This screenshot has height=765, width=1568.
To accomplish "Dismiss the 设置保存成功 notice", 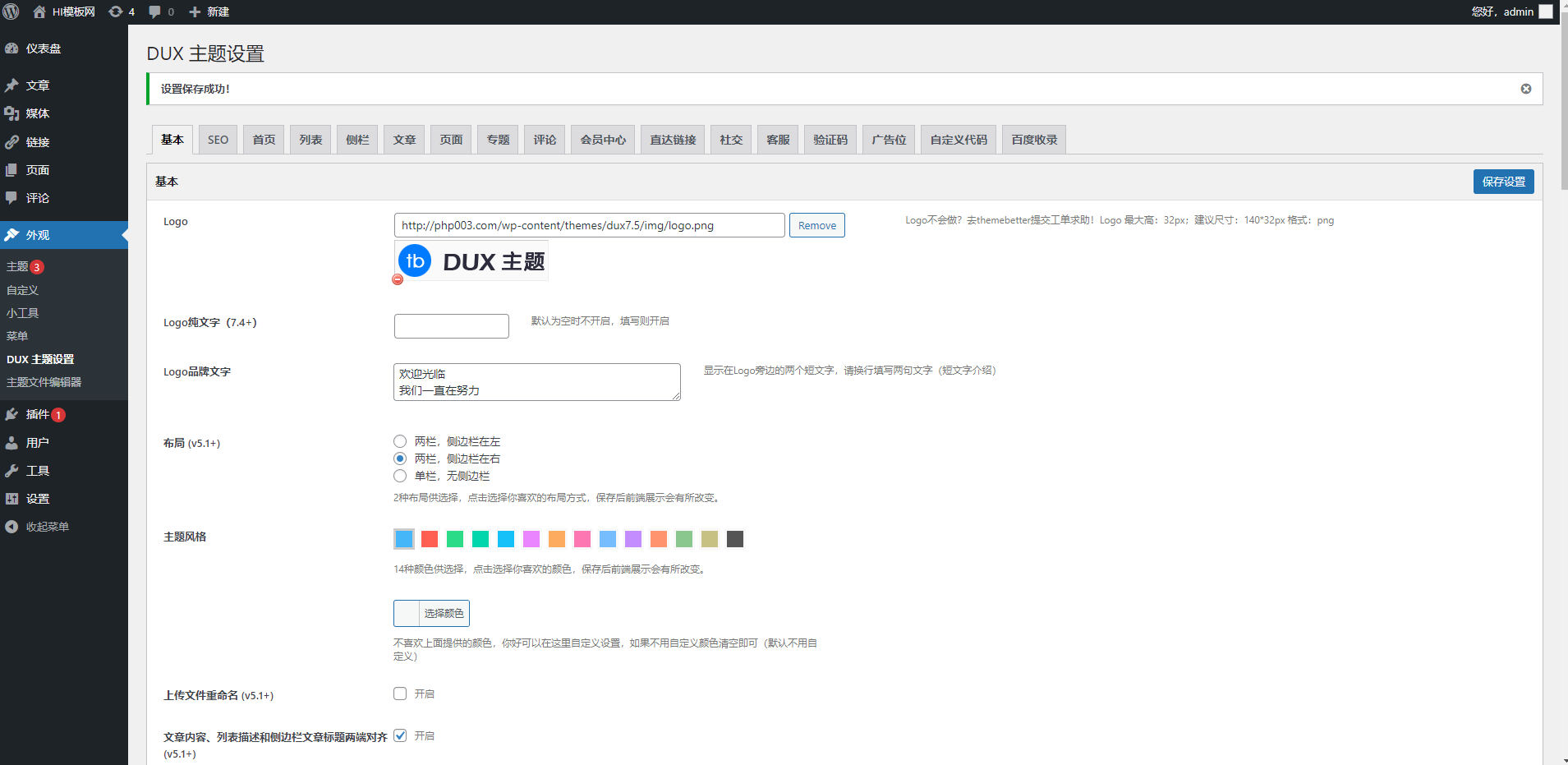I will (1526, 89).
